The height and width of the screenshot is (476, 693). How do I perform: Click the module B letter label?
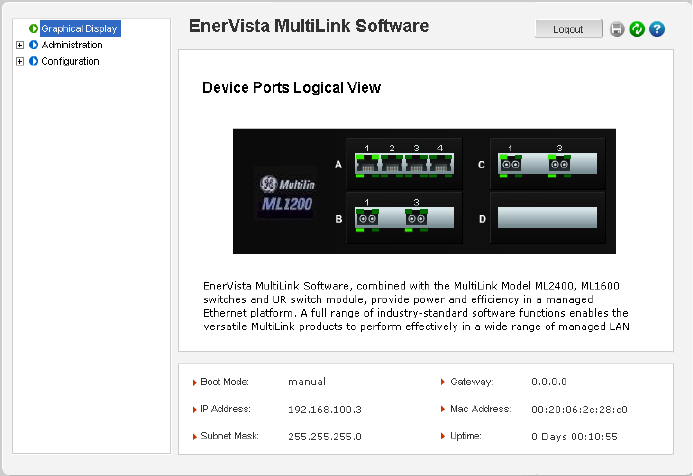pos(339,219)
